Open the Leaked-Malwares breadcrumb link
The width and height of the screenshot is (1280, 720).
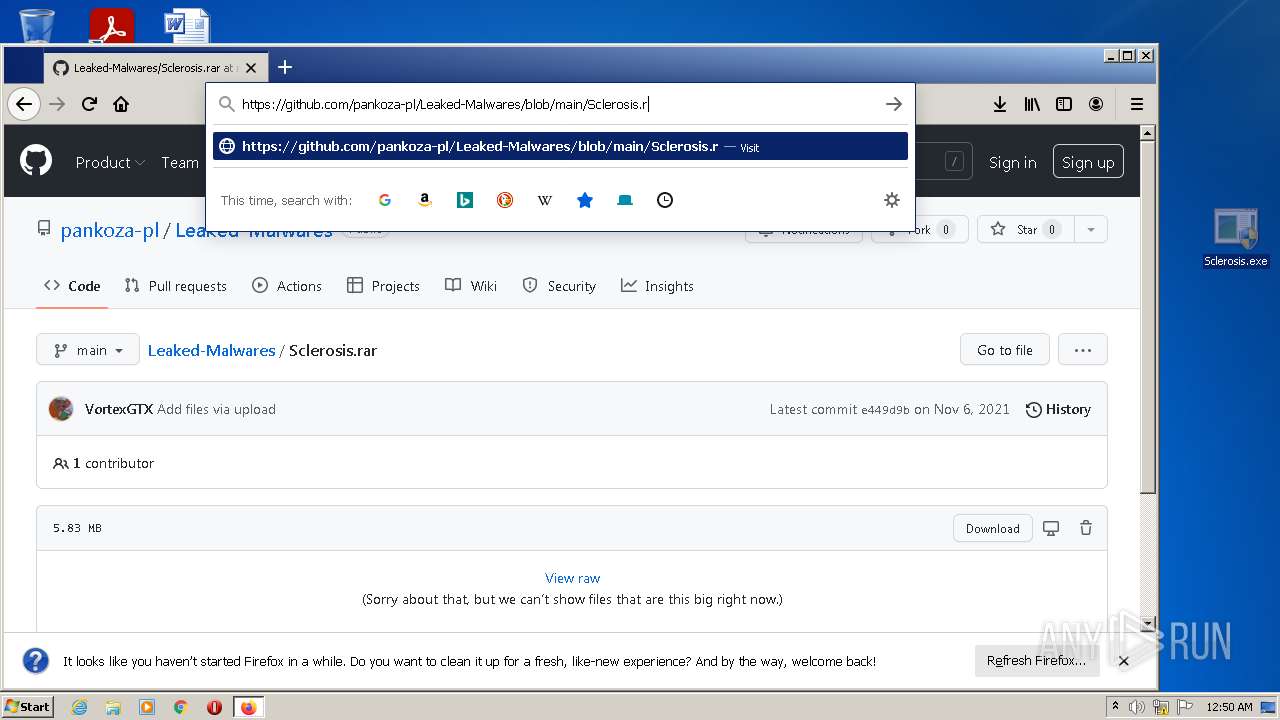211,350
